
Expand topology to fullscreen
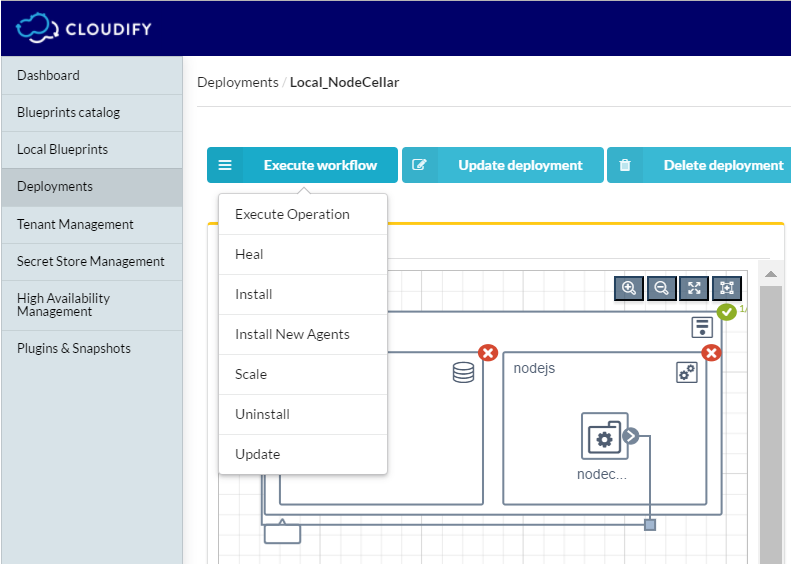pos(694,288)
